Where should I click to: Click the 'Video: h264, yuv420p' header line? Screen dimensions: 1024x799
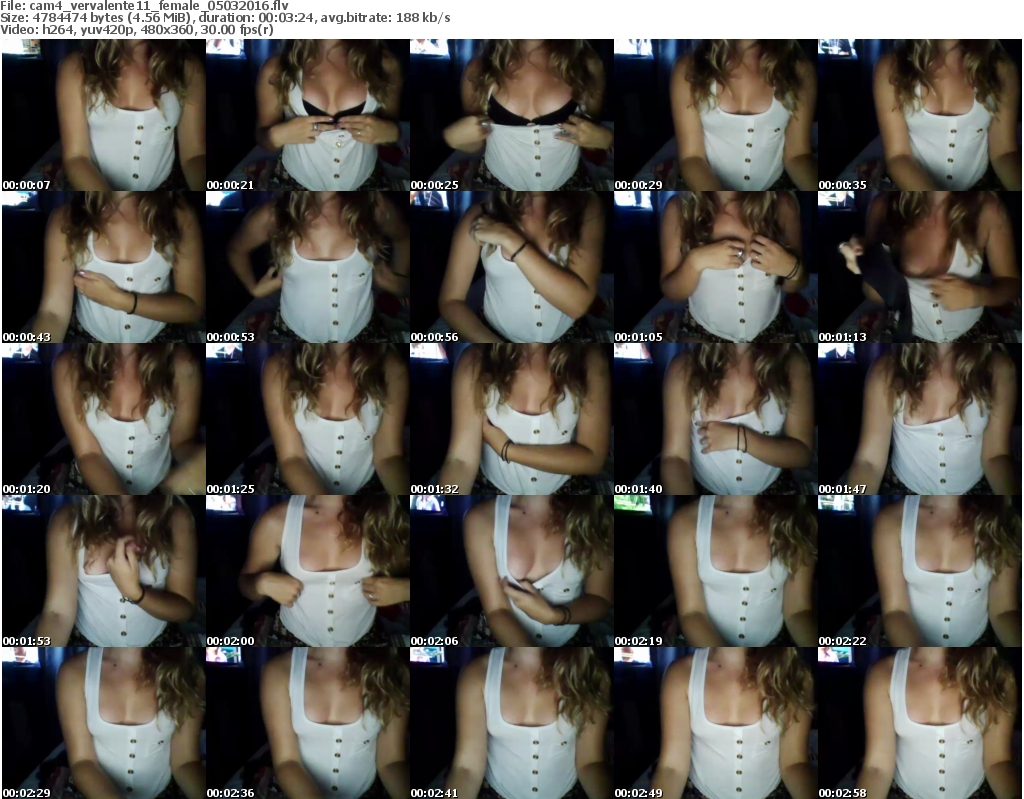point(136,30)
